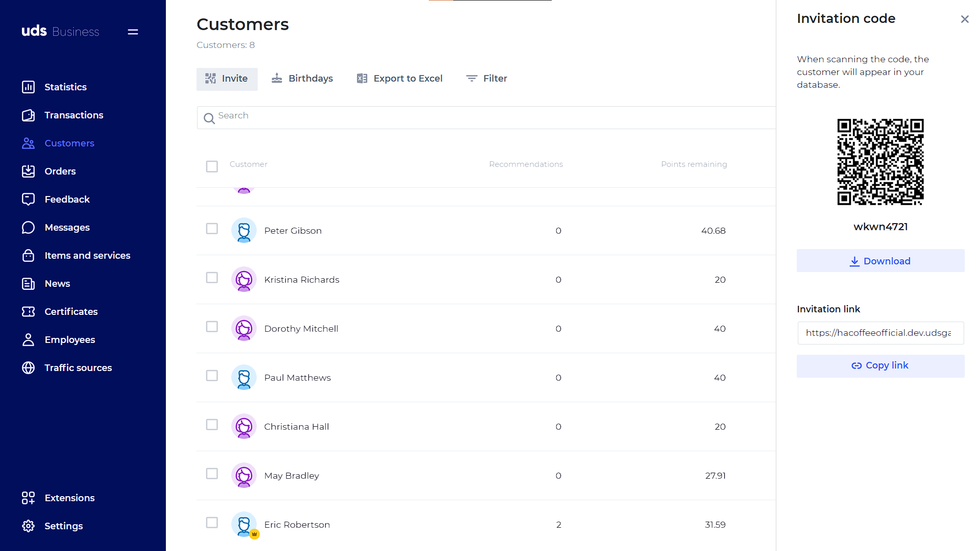Click the Traffic sources globe icon
Viewport: 980px width, 551px height.
[x=28, y=368]
